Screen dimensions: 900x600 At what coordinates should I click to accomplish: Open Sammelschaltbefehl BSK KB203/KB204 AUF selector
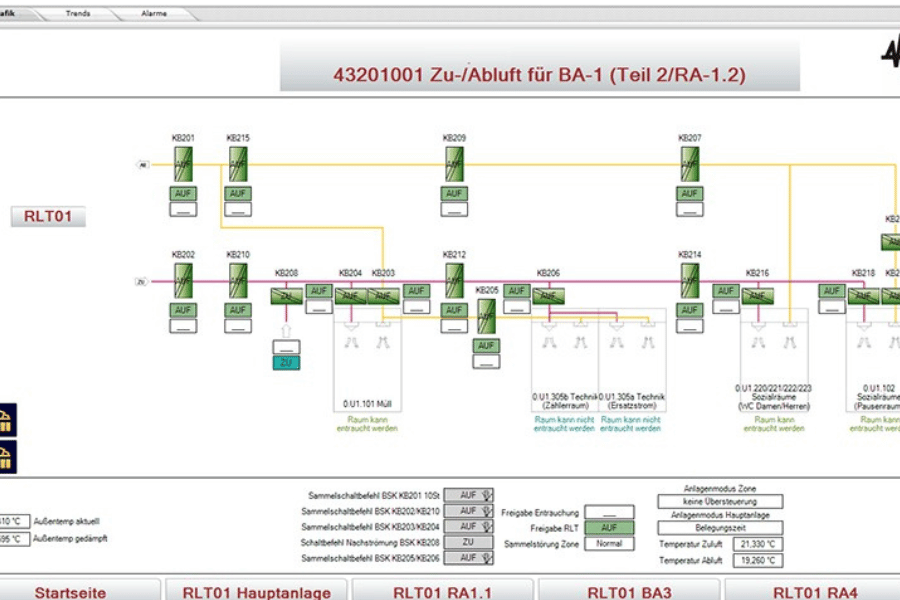[469, 527]
